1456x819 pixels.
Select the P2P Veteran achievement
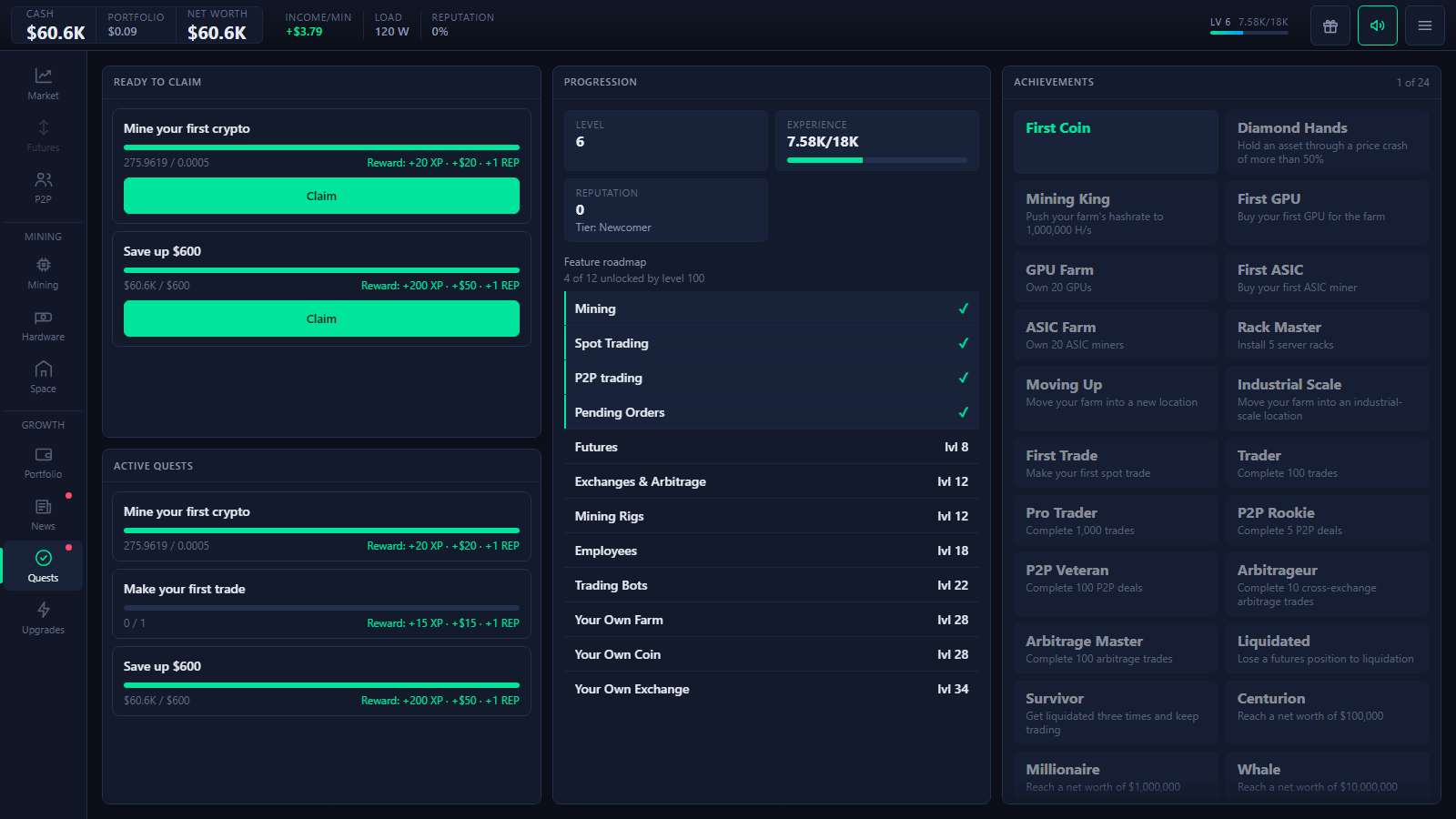1116,584
